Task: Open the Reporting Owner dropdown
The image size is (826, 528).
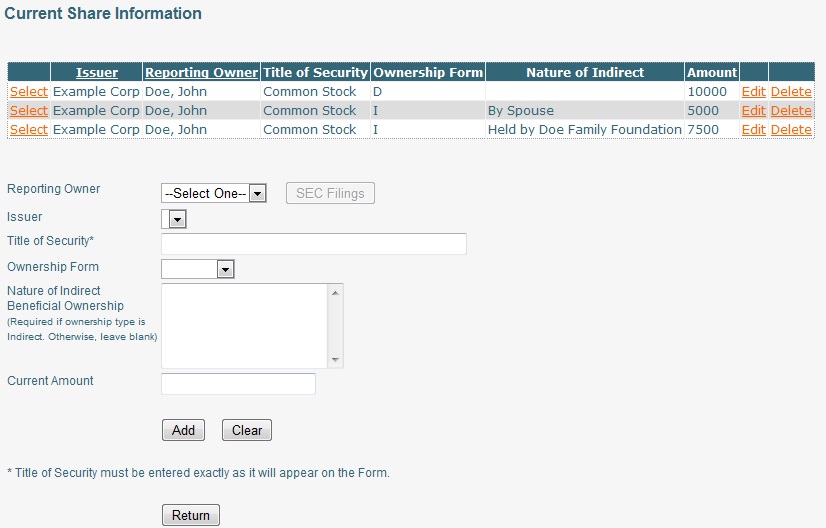Action: point(214,193)
